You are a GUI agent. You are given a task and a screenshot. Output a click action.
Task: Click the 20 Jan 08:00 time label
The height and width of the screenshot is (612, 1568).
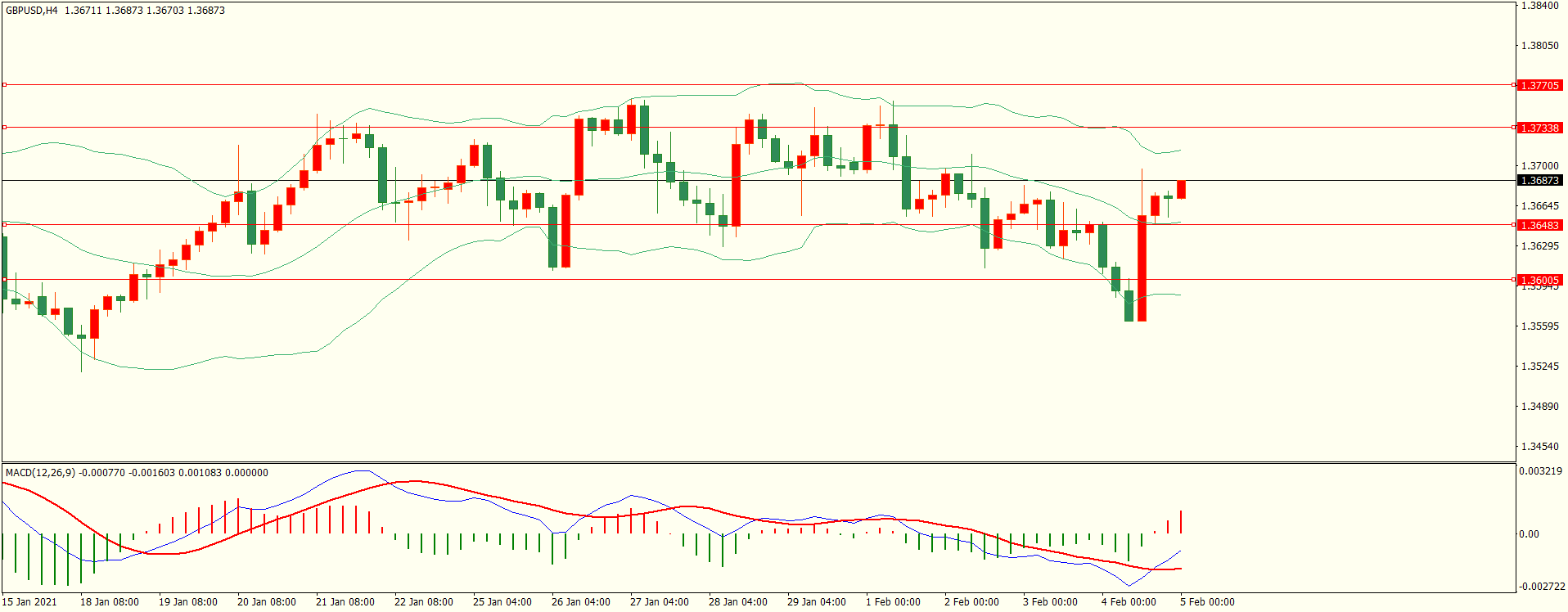tap(267, 602)
